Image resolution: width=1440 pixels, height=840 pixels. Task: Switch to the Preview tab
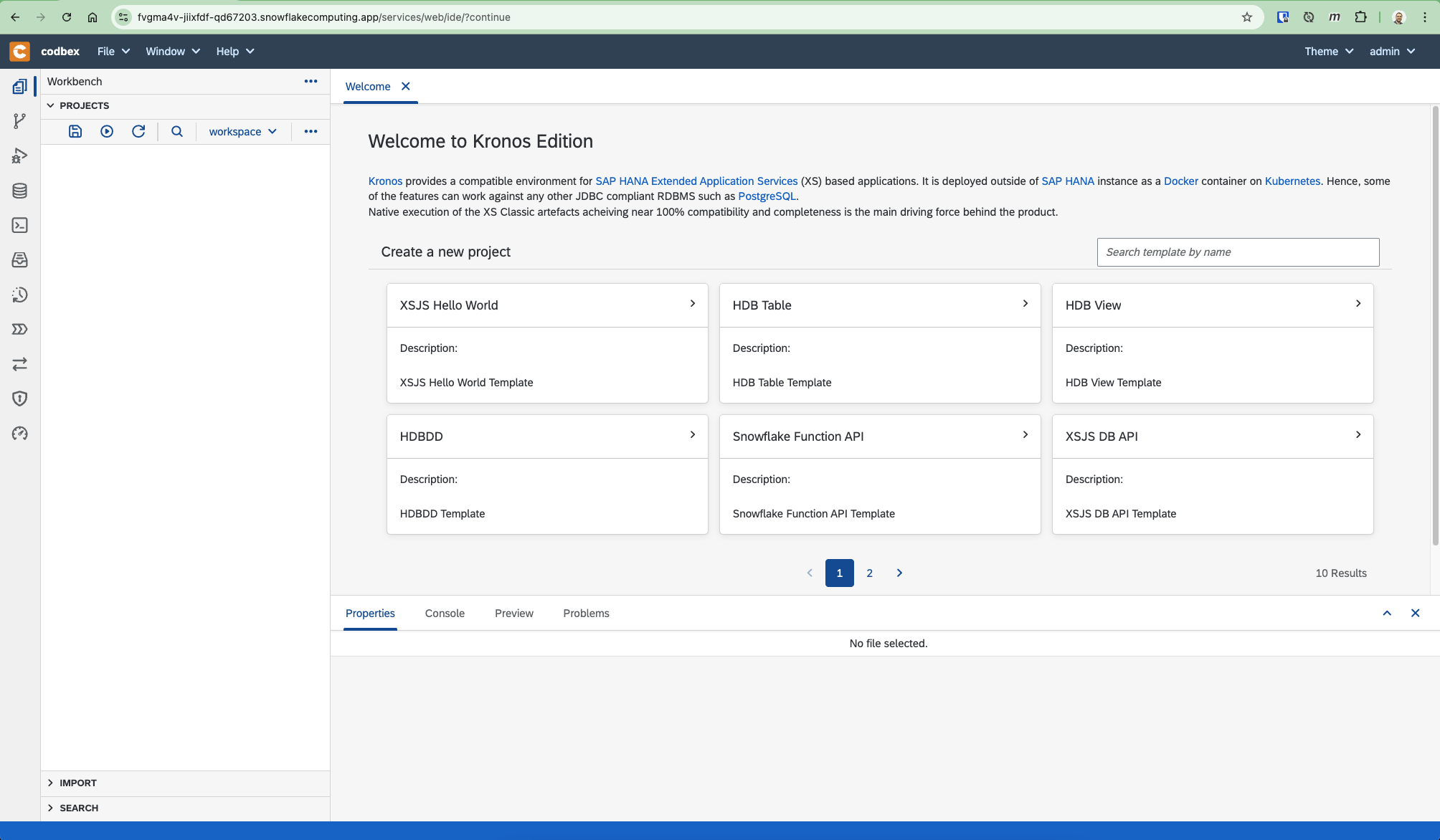[514, 613]
